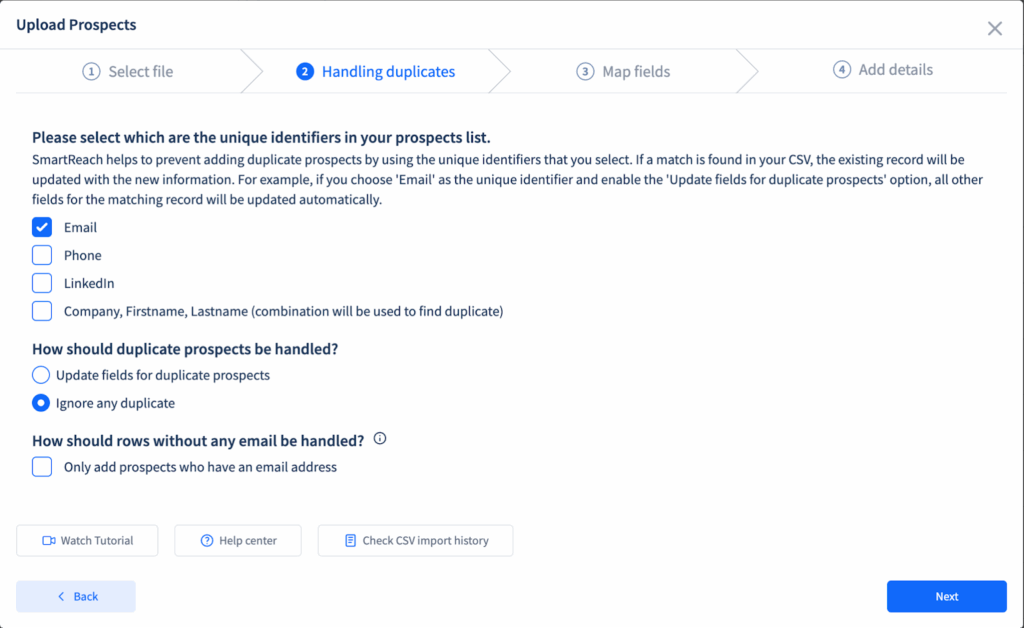Enable only add prospects with email address
The image size is (1024, 628).
42,467
